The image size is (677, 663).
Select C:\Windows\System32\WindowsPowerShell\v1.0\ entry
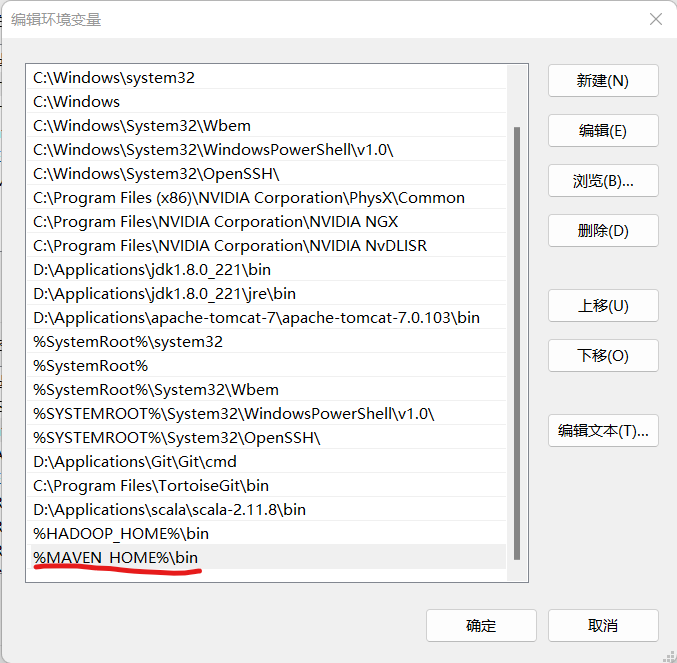click(x=267, y=149)
